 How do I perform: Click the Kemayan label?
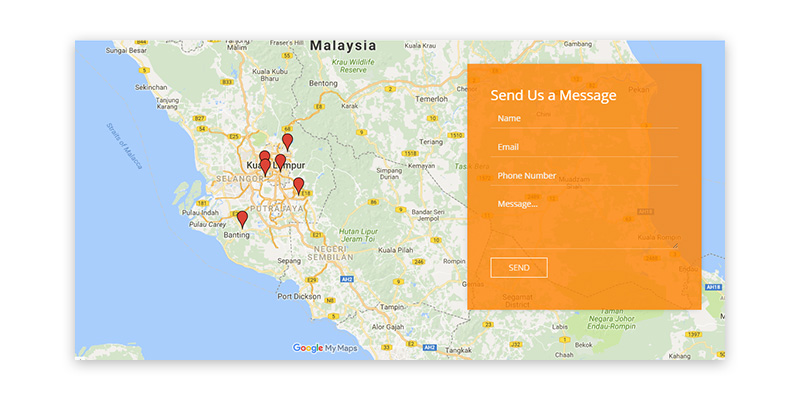click(x=421, y=166)
